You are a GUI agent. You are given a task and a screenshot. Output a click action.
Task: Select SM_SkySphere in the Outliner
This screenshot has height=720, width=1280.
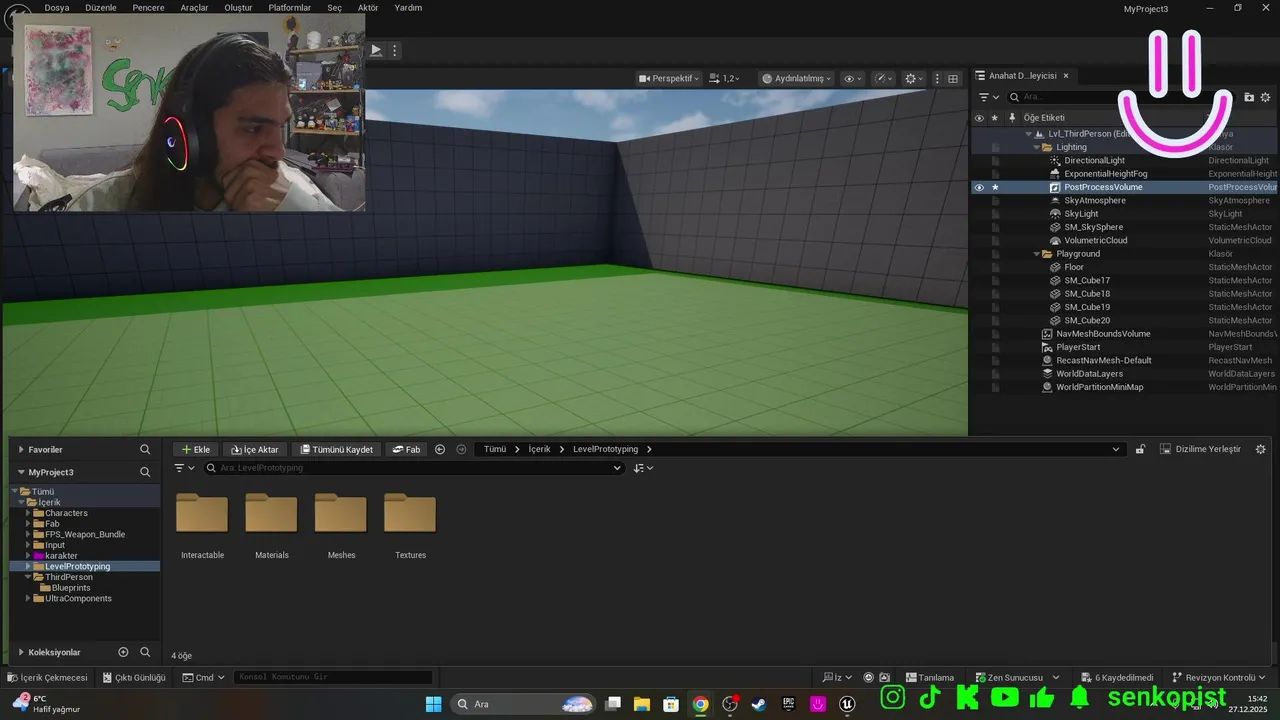click(1093, 227)
